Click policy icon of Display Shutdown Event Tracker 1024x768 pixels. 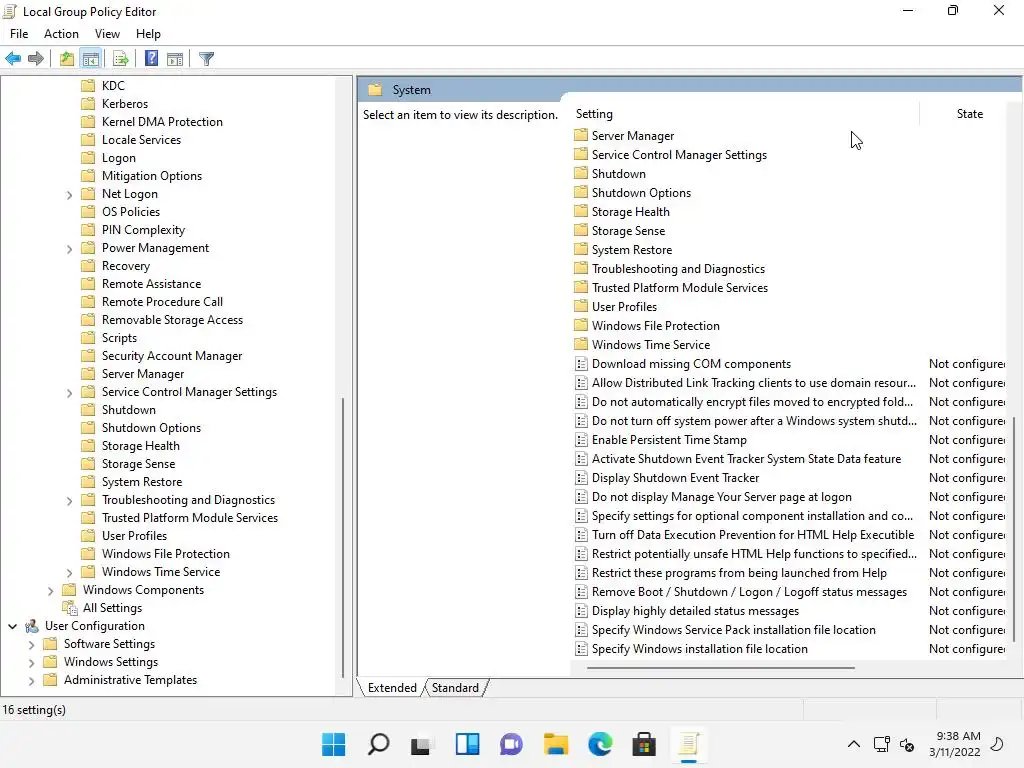pyautogui.click(x=581, y=478)
